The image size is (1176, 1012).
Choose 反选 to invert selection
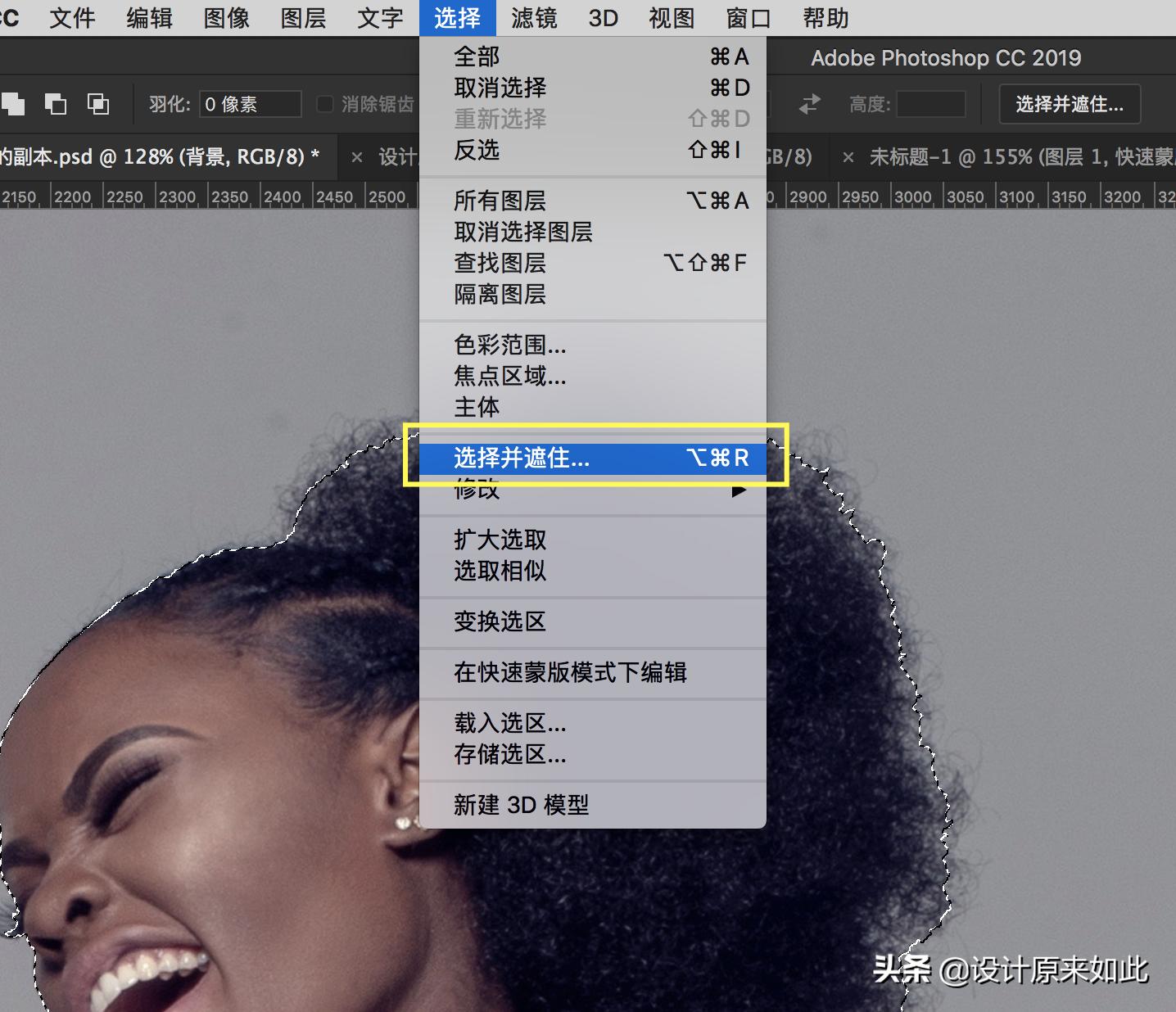[476, 151]
